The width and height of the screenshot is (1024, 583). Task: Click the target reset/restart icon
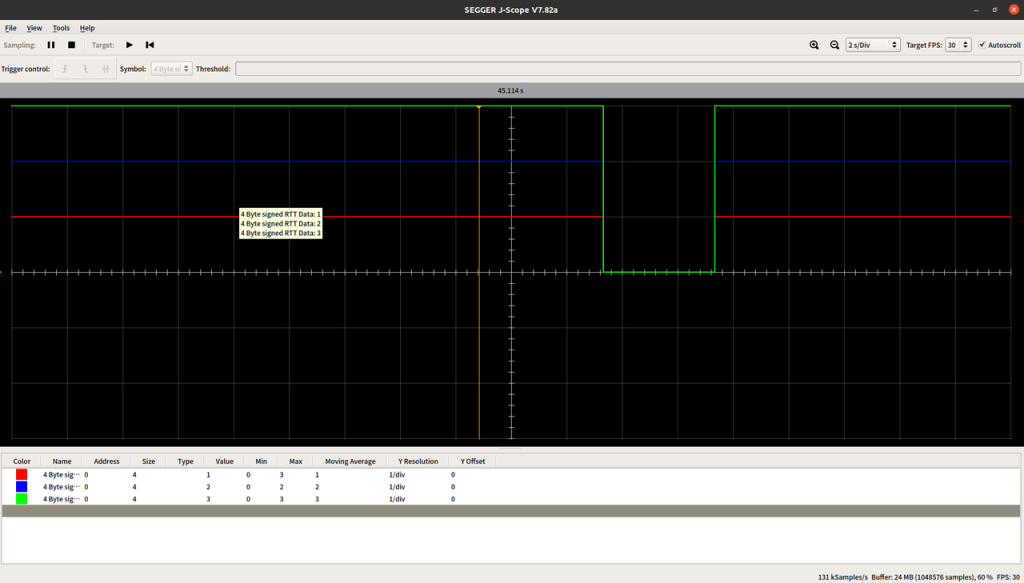(150, 45)
